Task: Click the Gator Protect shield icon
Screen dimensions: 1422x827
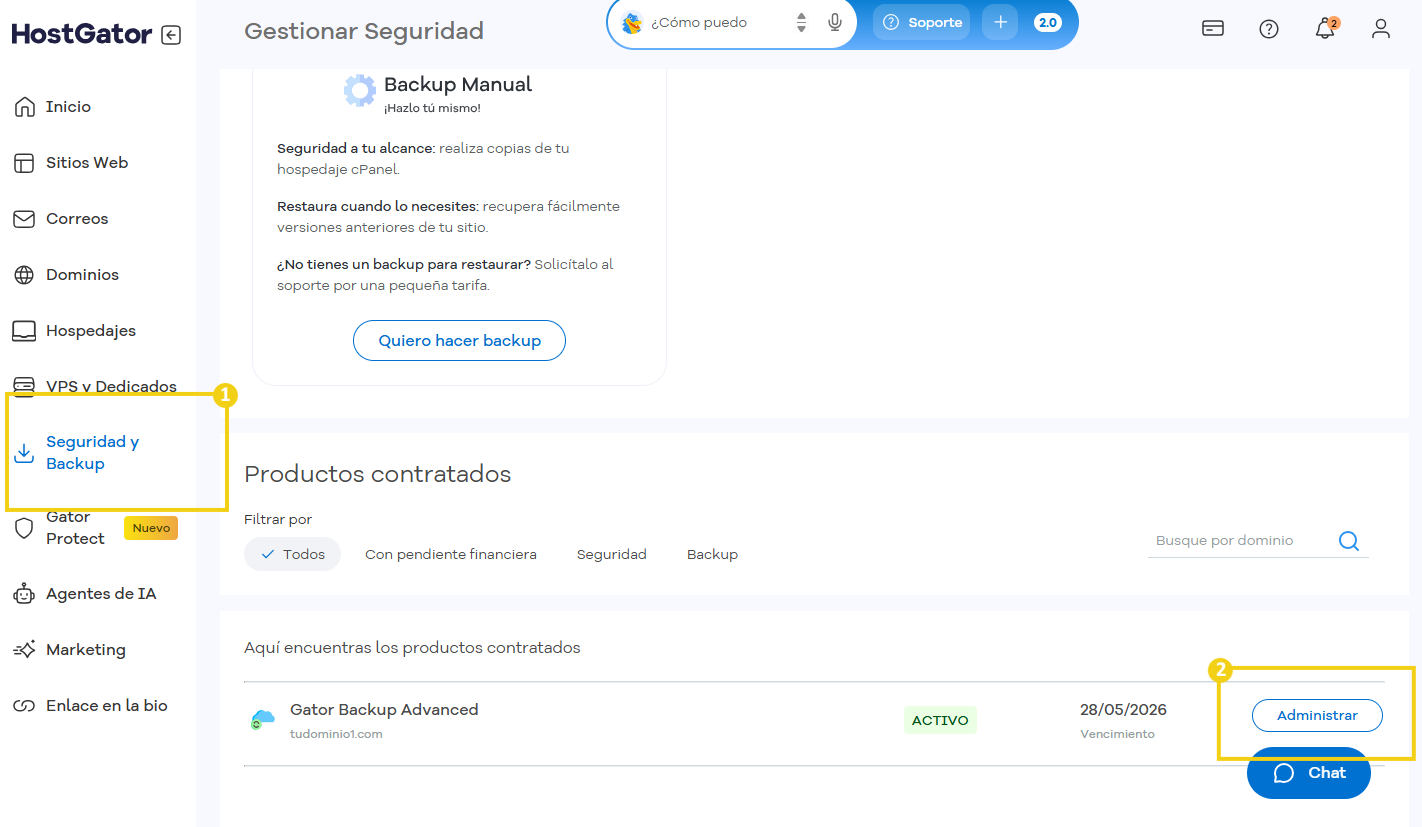Action: pyautogui.click(x=24, y=528)
